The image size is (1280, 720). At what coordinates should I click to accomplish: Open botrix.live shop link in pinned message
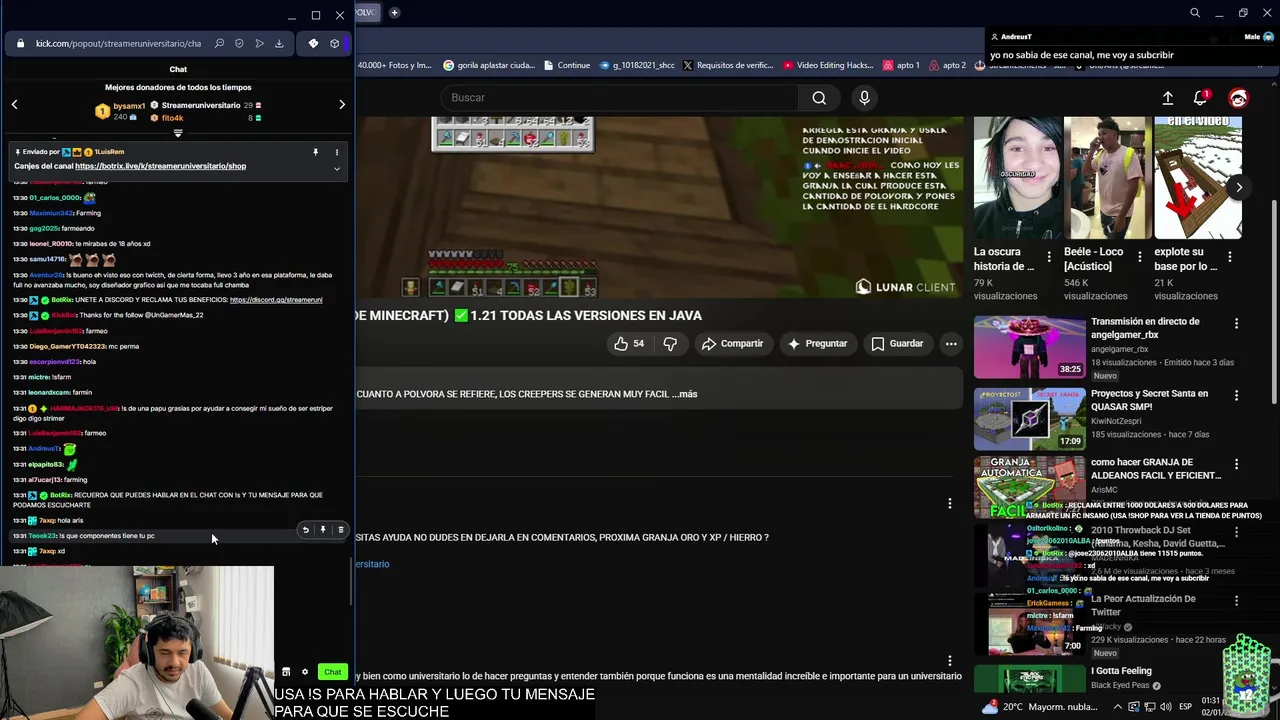click(x=160, y=166)
